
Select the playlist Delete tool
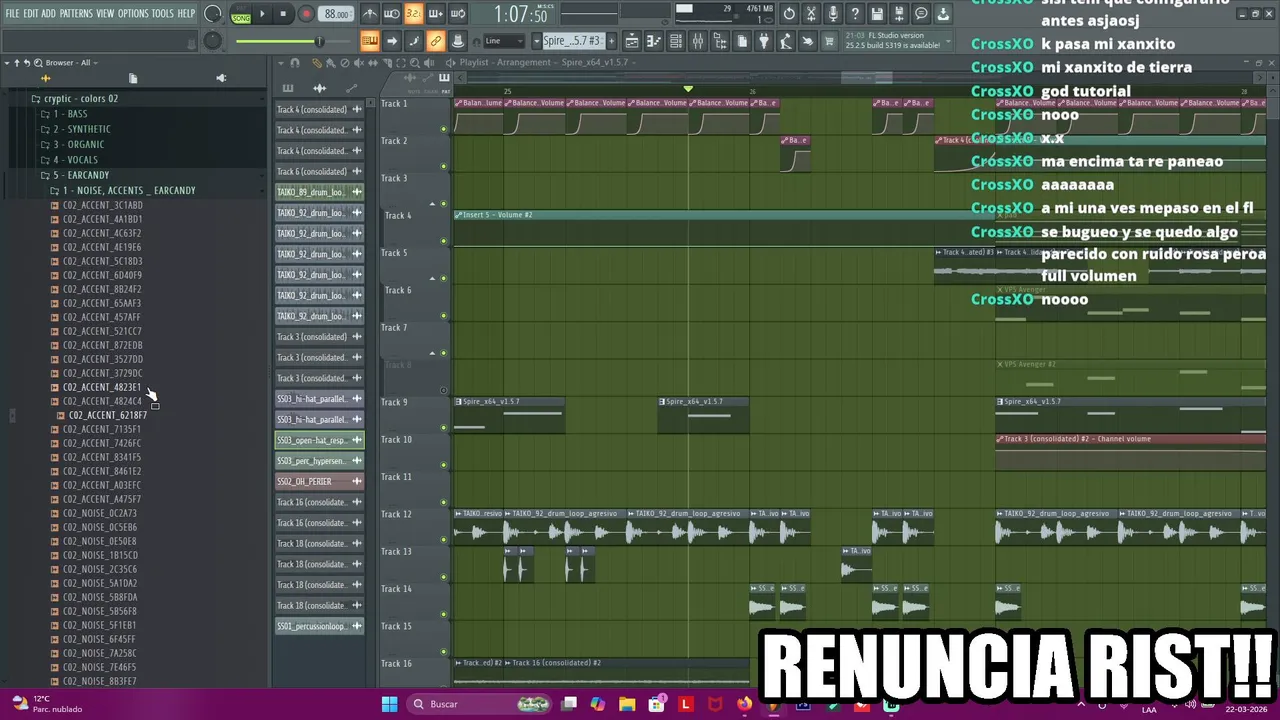pyautogui.click(x=344, y=62)
